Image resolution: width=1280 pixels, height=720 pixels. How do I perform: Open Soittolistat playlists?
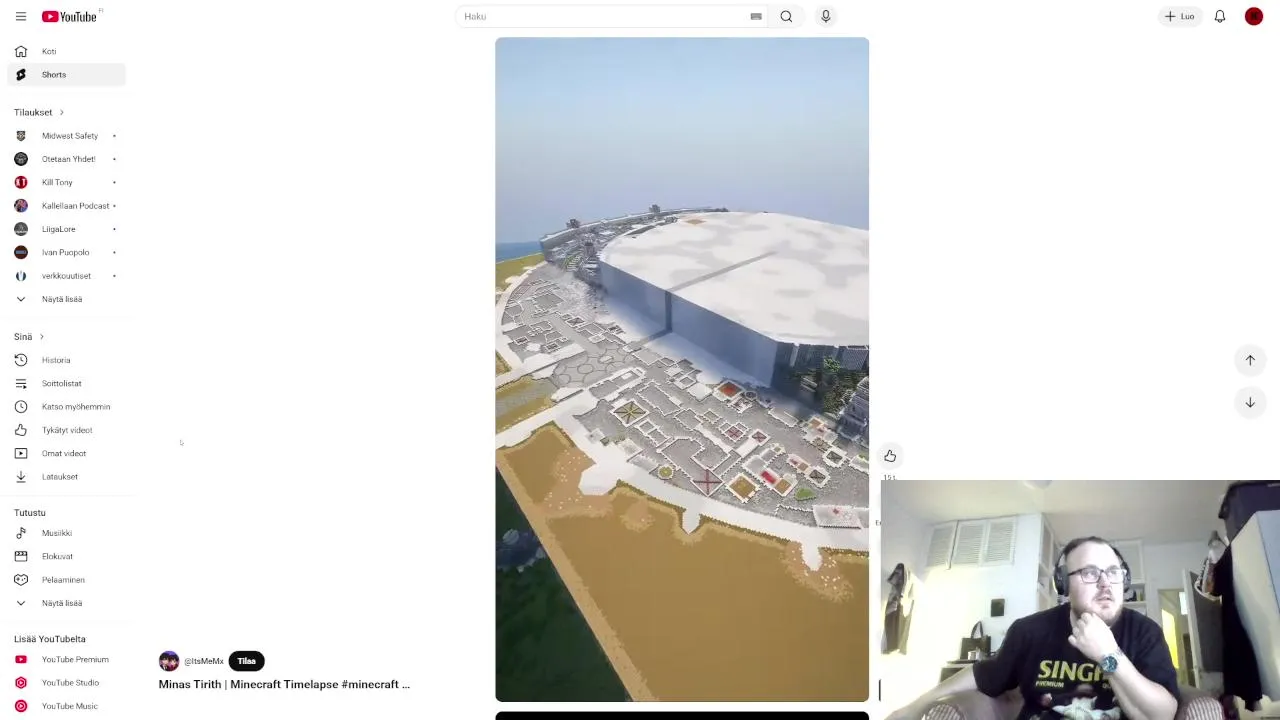click(68, 383)
